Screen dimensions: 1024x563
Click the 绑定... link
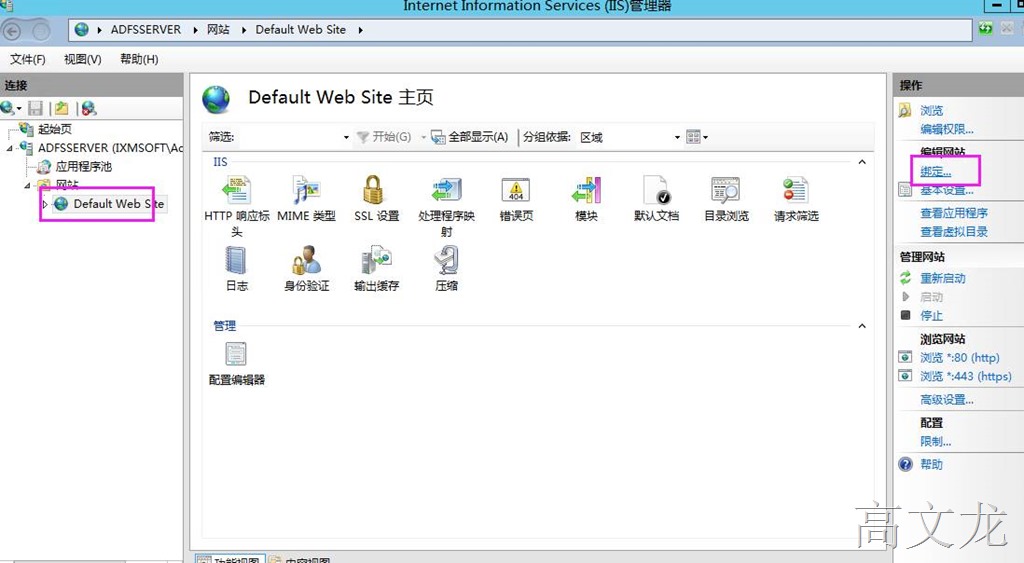[936, 172]
